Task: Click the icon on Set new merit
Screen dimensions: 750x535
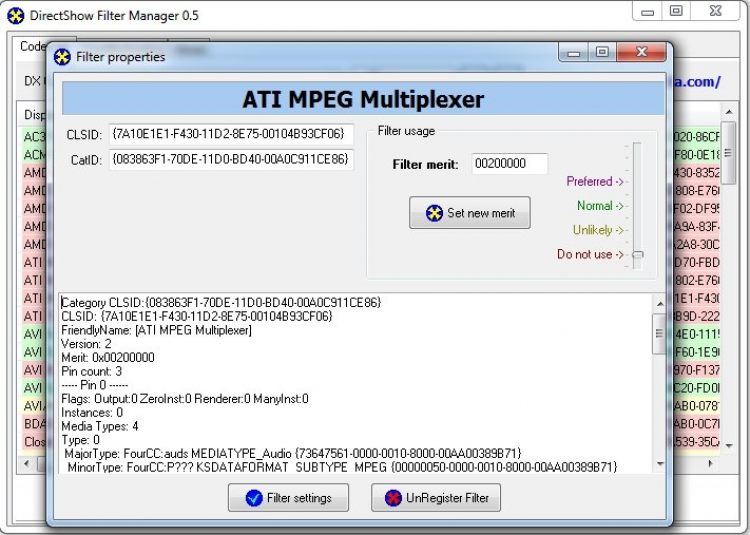Action: click(434, 213)
